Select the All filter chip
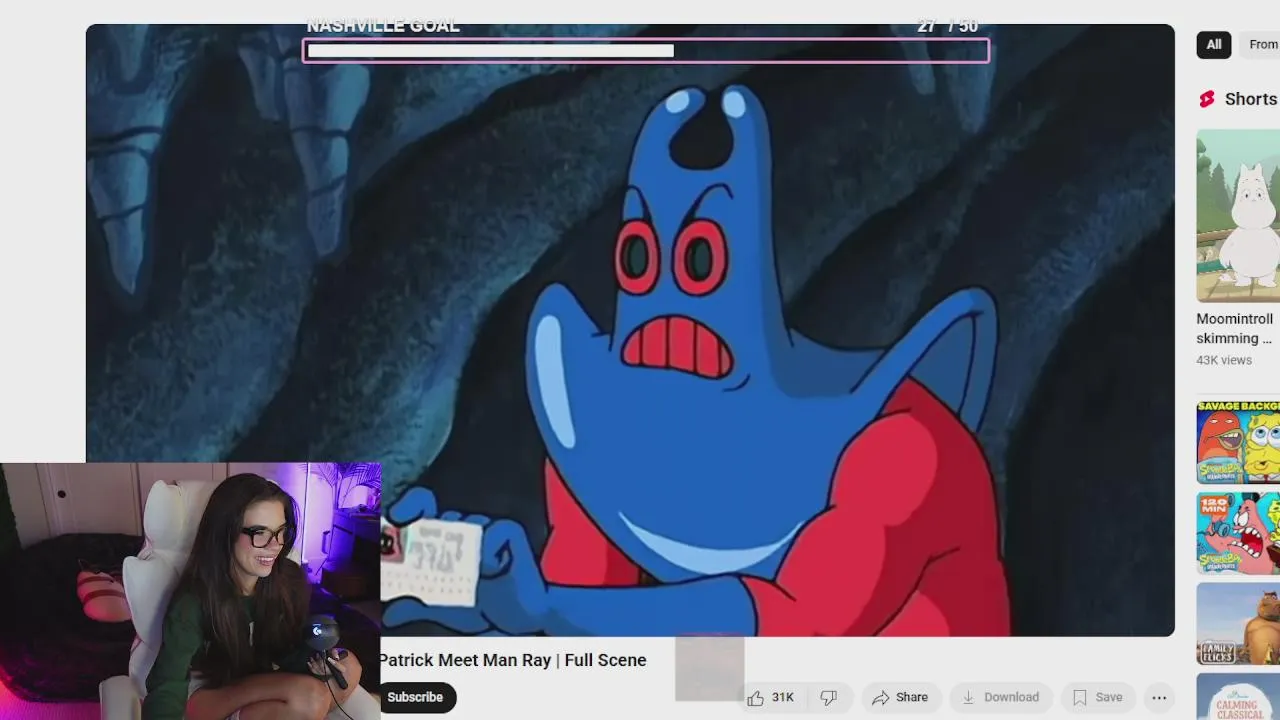The width and height of the screenshot is (1280, 720). pyautogui.click(x=1213, y=44)
